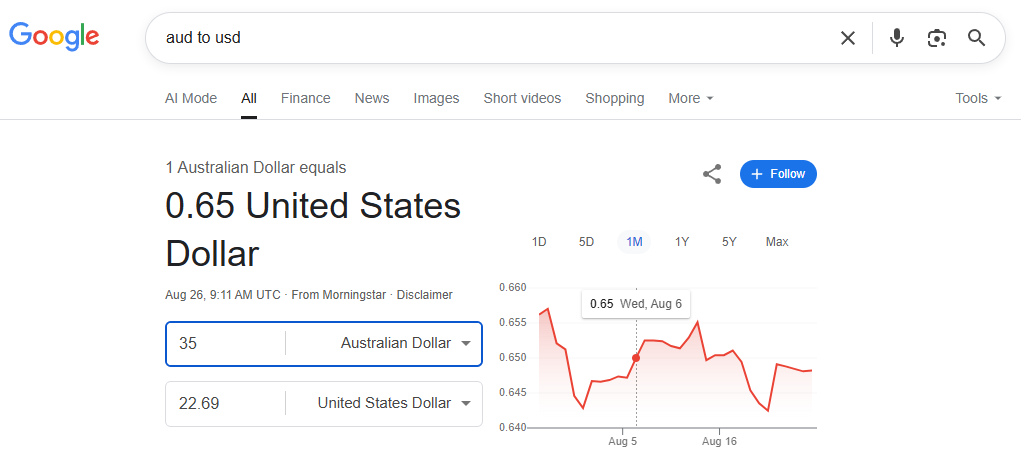
Task: Open Google Lens image search icon
Action: click(936, 38)
